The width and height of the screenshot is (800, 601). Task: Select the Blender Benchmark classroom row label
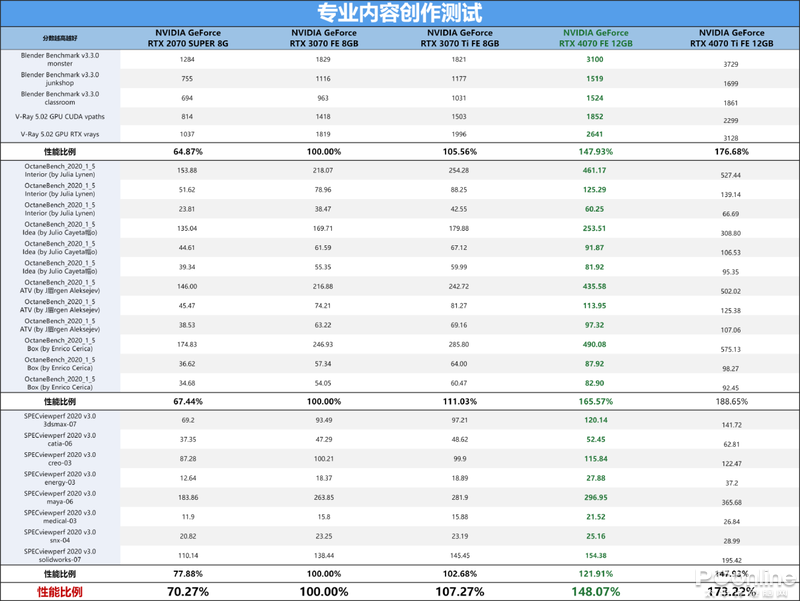pos(60,98)
